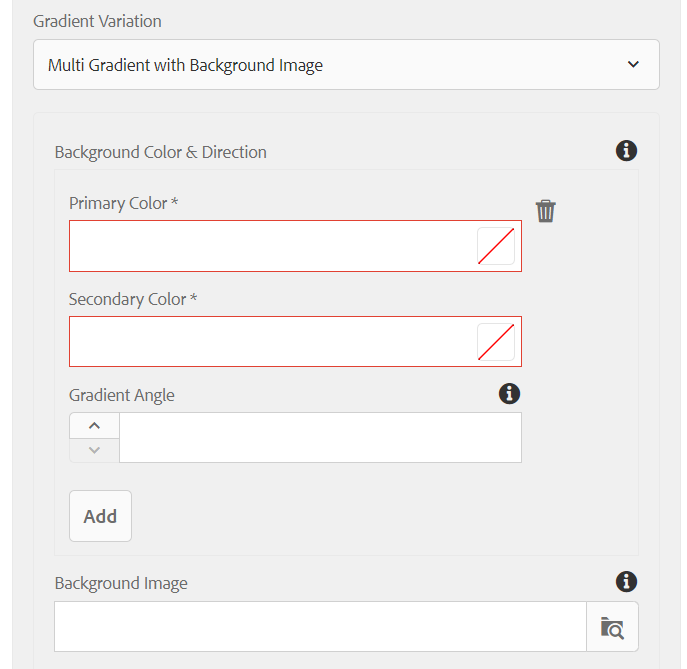Click the Gradient Angle number field
Viewport: 687px width, 669px height.
point(320,437)
